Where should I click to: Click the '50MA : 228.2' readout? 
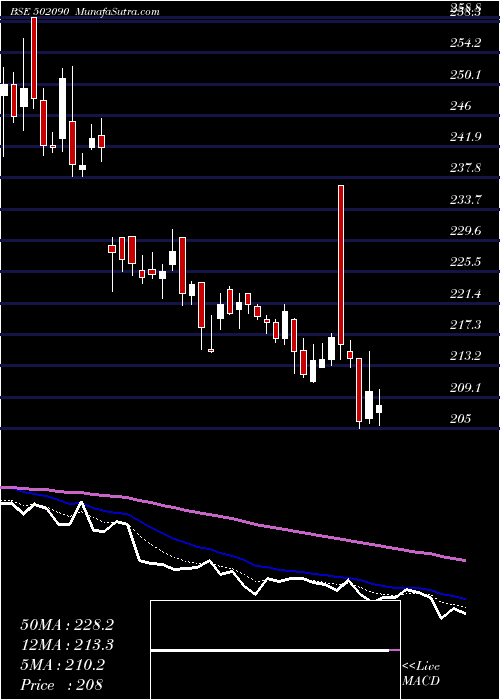pos(67,625)
